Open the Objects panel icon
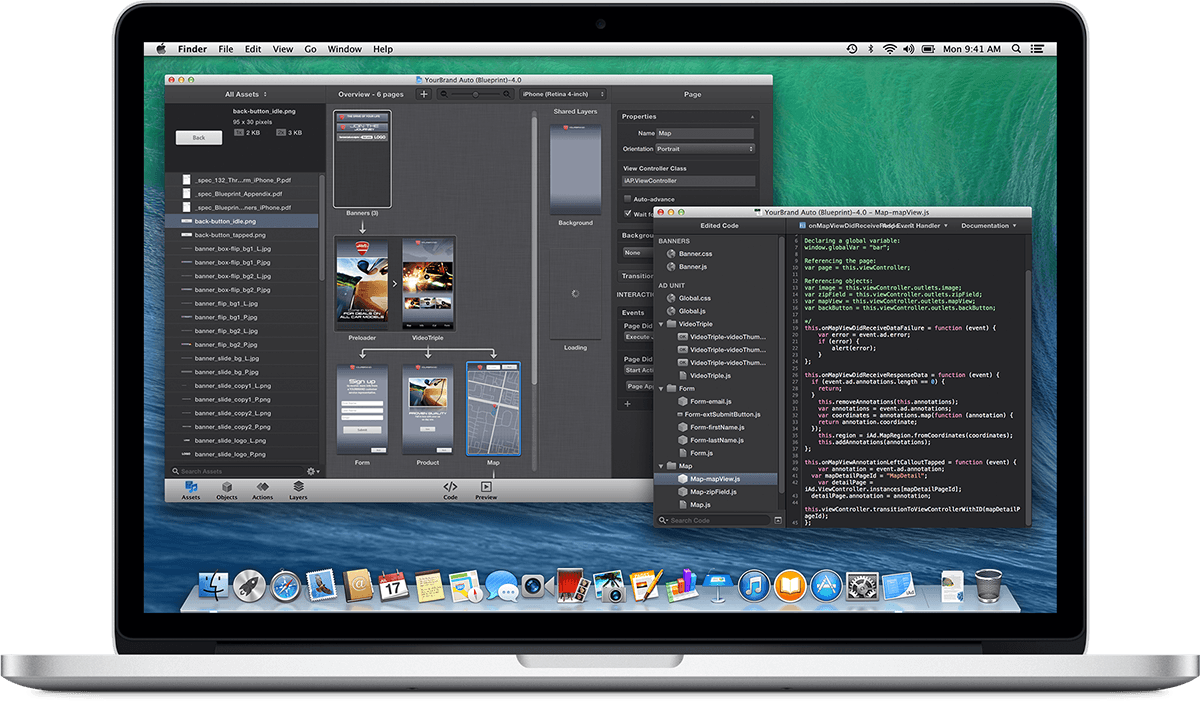1200x702 pixels. 227,490
